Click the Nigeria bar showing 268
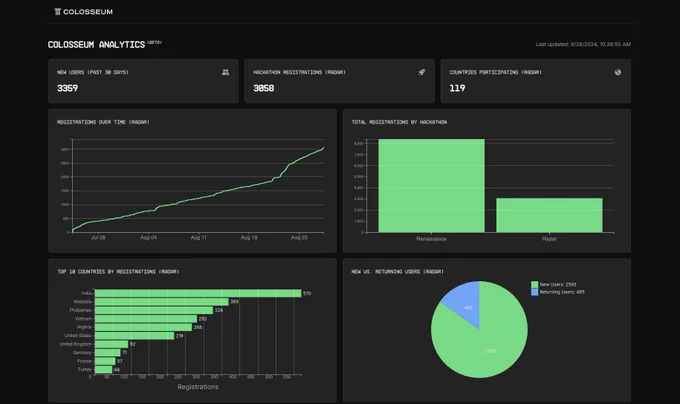 (x=143, y=327)
